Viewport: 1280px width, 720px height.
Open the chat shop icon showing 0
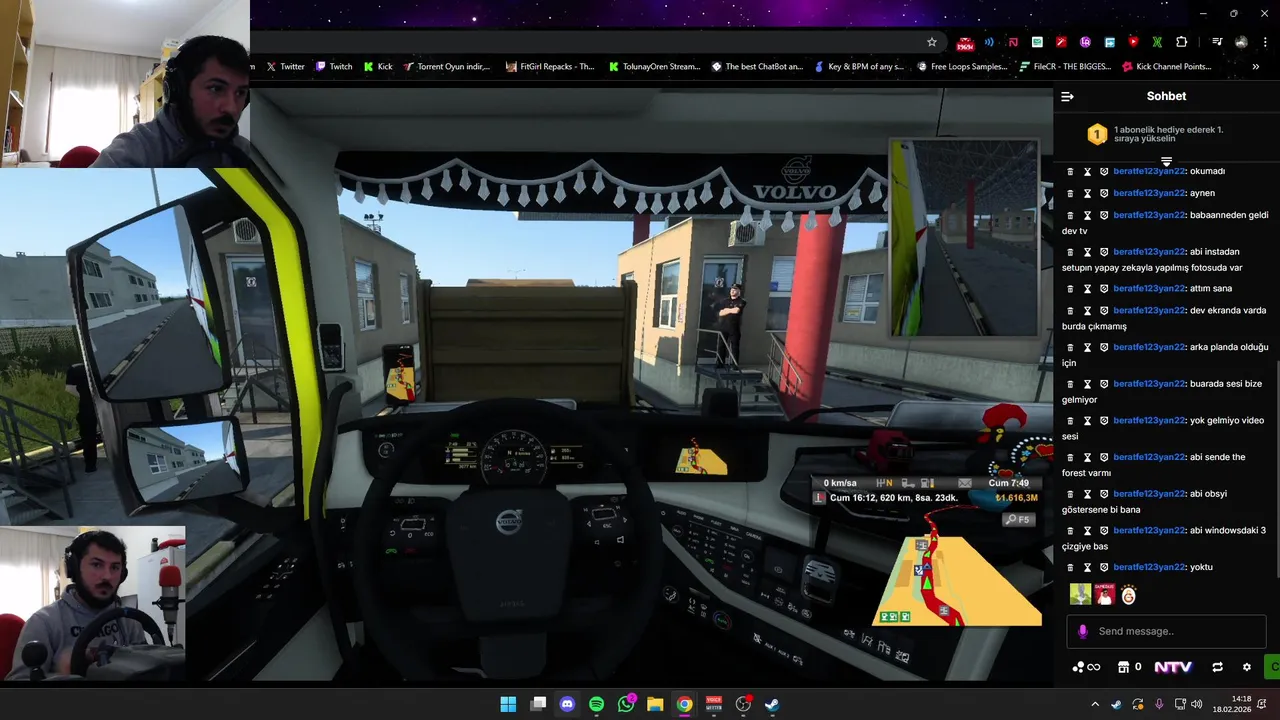1129,667
